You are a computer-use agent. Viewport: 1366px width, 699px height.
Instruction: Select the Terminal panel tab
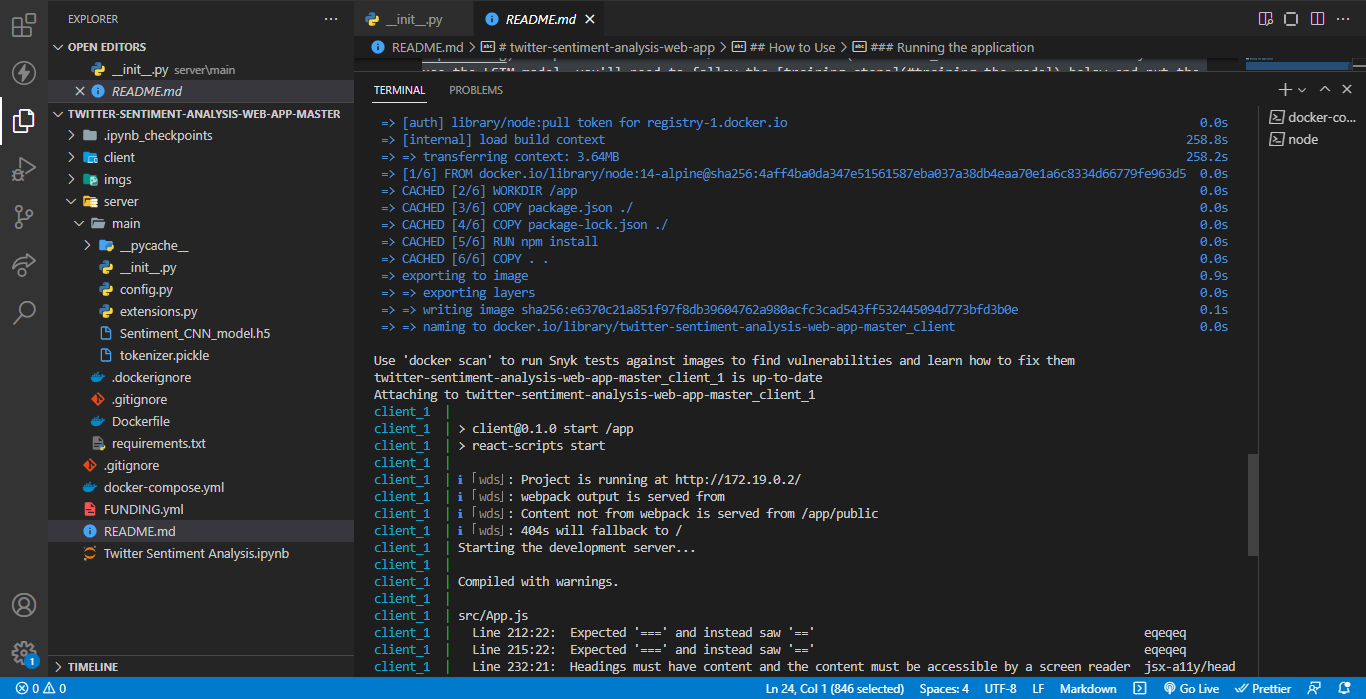400,90
